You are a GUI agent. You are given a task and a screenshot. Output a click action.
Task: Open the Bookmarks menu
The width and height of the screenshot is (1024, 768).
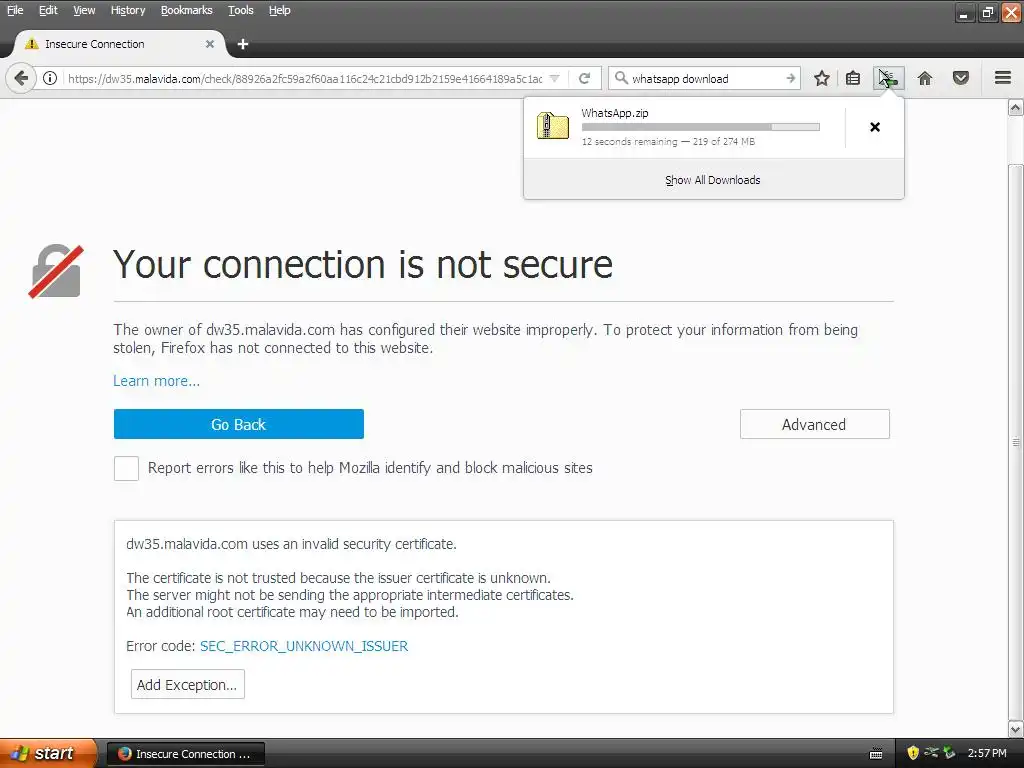186,10
